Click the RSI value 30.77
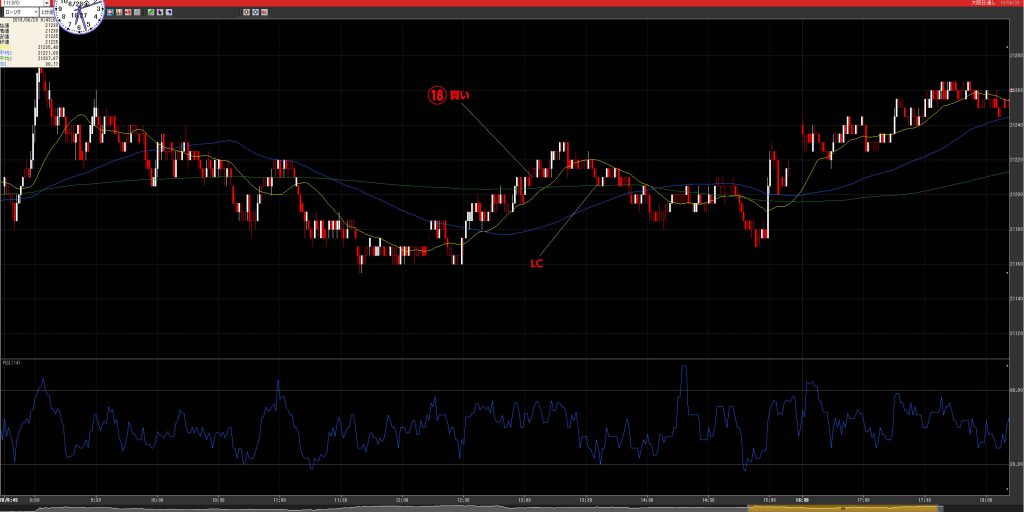Image resolution: width=1024 pixels, height=512 pixels. pos(52,64)
